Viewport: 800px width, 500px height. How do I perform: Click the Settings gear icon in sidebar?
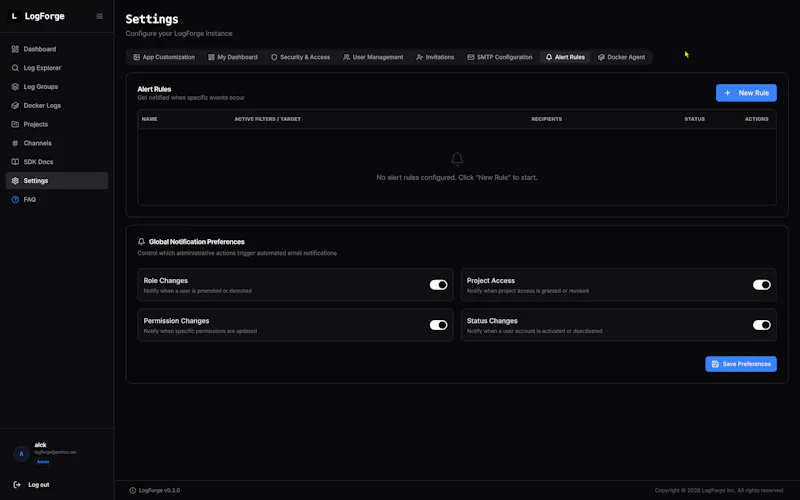coord(15,181)
